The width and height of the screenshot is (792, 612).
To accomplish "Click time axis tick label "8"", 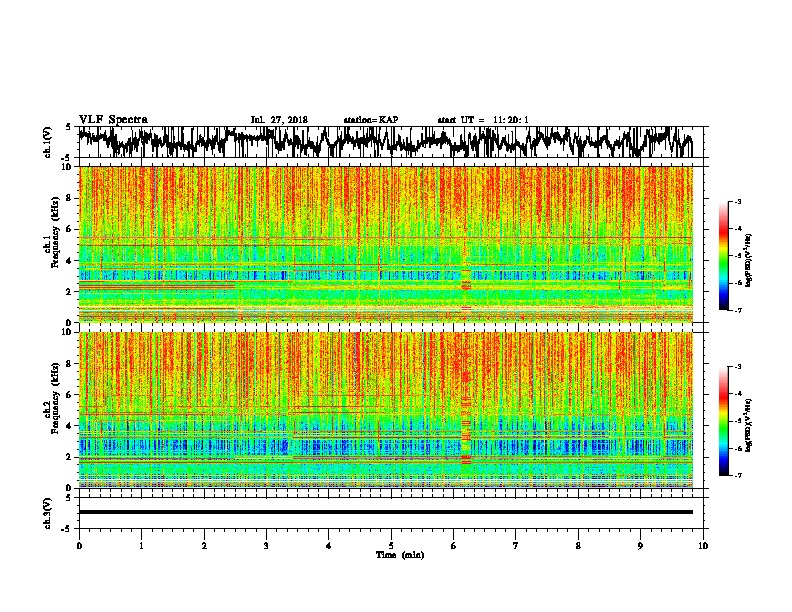I will [x=578, y=546].
